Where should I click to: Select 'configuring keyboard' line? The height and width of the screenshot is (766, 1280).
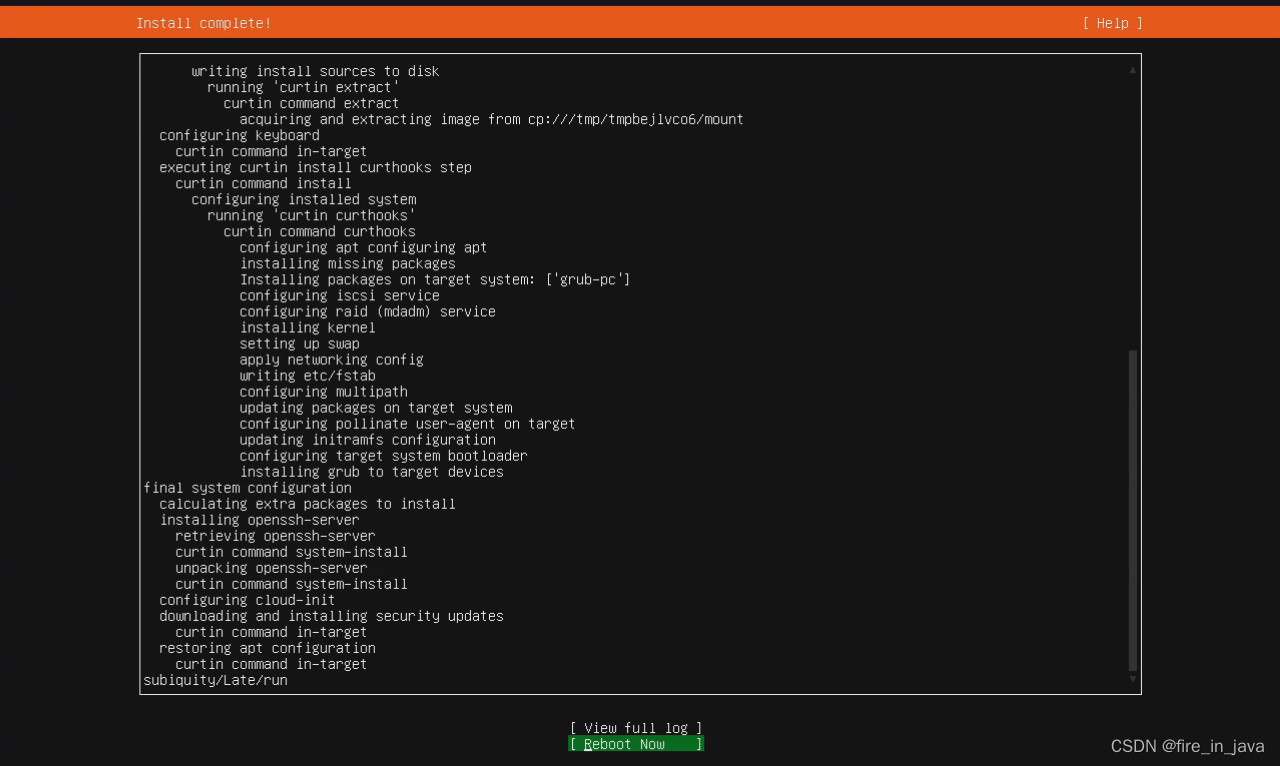click(x=240, y=135)
